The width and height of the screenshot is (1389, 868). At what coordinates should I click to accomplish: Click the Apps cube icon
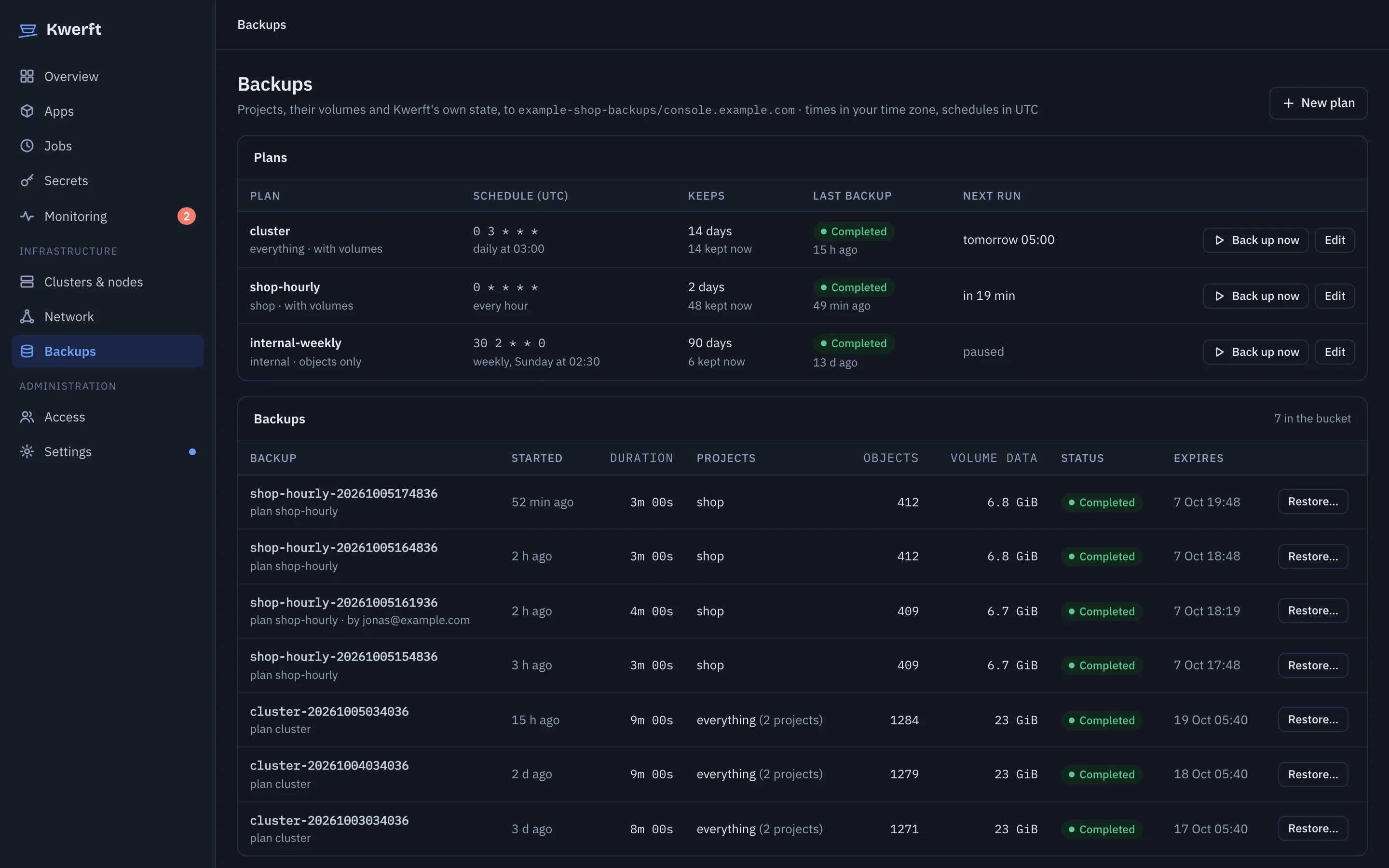click(27, 111)
